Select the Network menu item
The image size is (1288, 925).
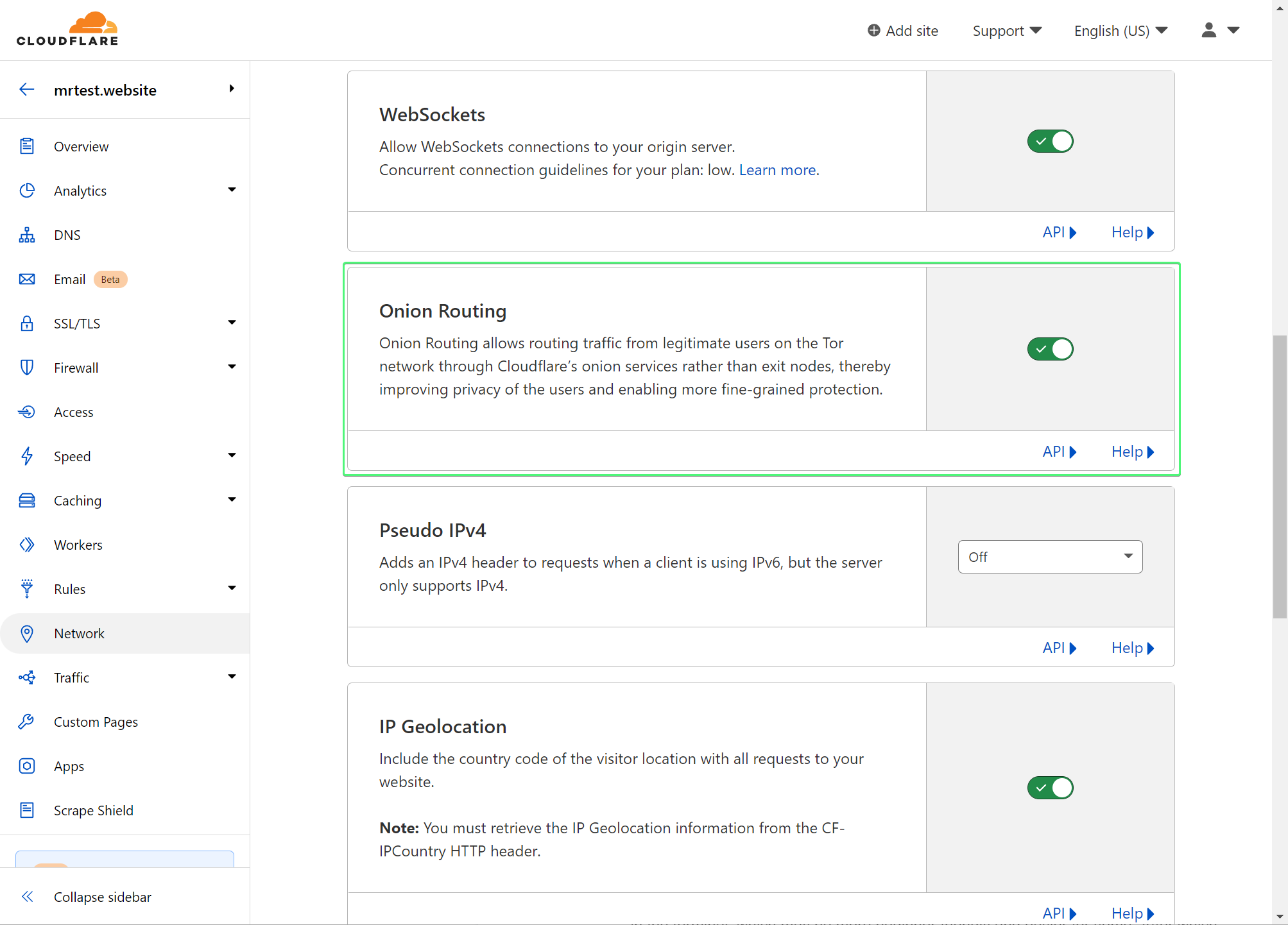point(125,633)
